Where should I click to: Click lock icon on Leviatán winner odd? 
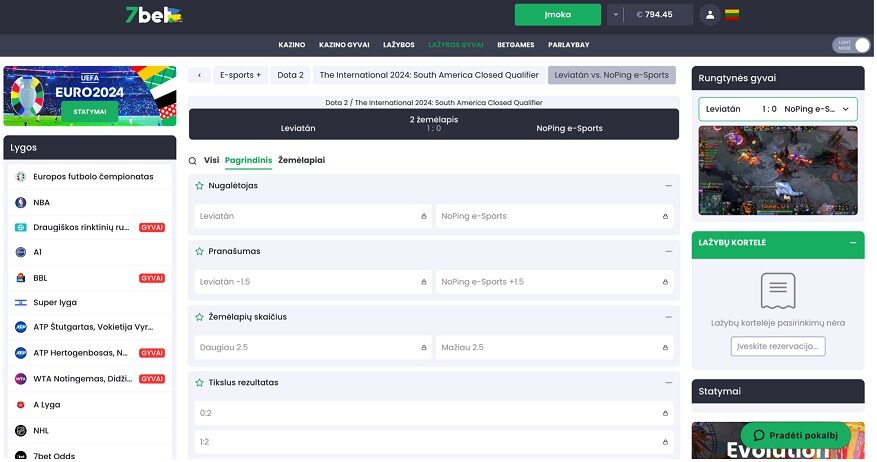(x=423, y=216)
